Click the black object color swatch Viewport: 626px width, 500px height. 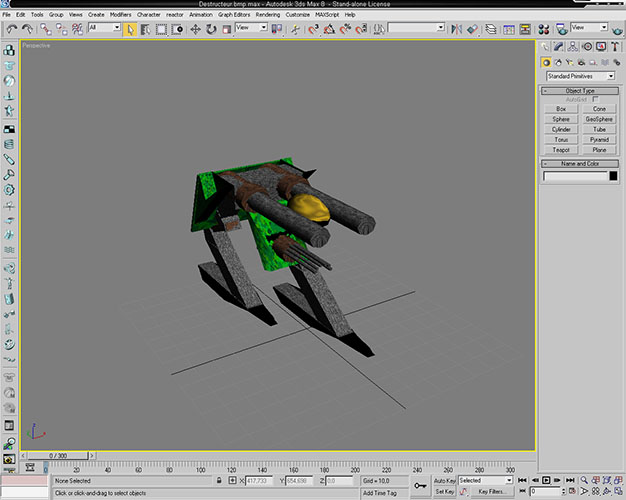click(614, 177)
